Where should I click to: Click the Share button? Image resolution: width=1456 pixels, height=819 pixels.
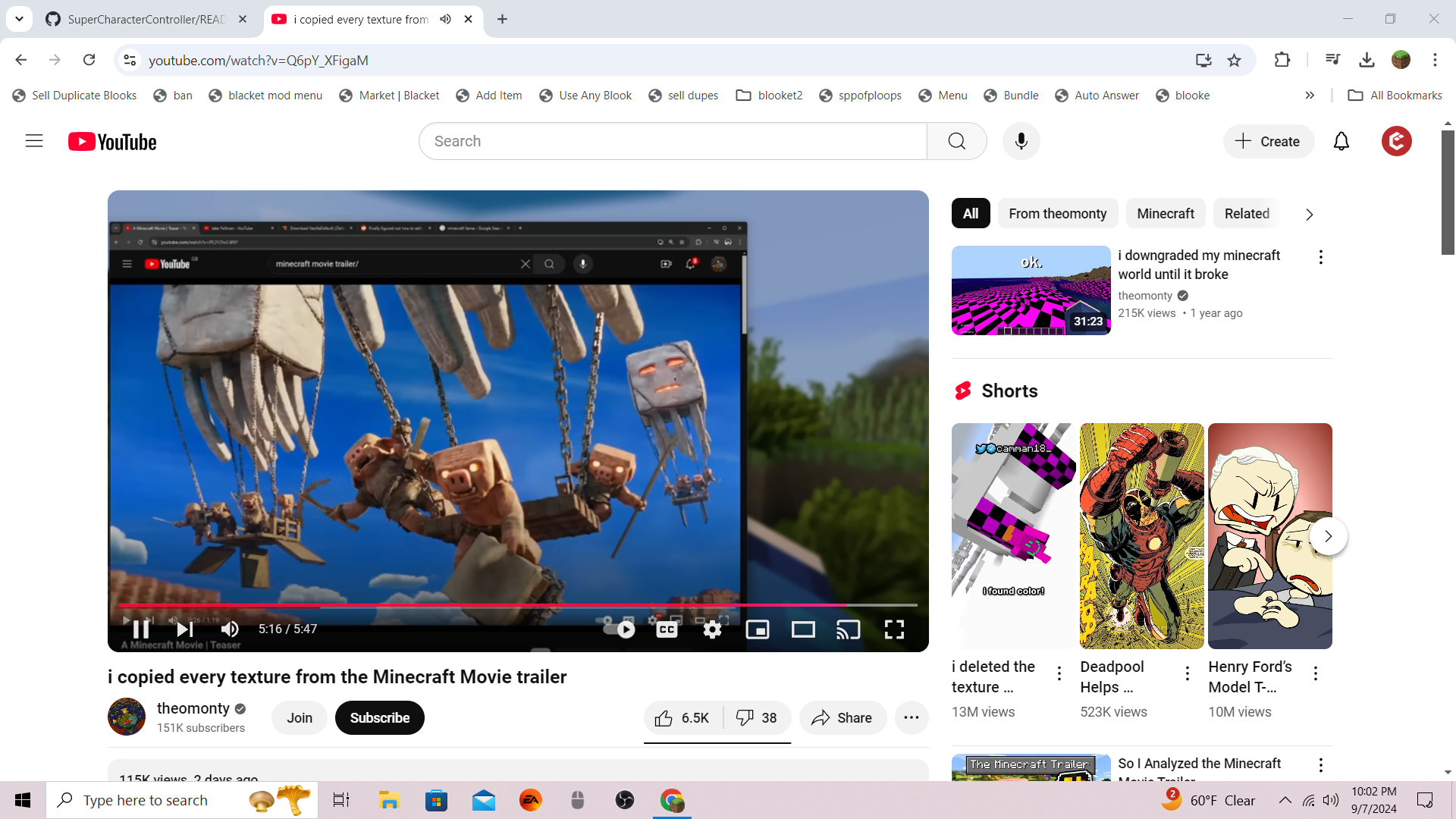[842, 717]
